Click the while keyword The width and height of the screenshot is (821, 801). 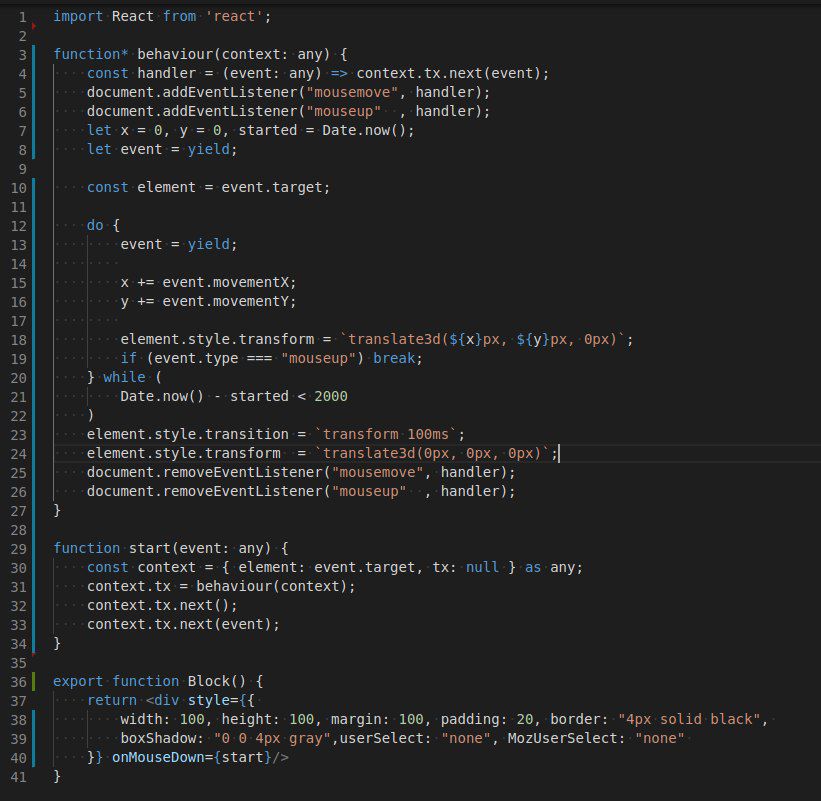[x=124, y=377]
